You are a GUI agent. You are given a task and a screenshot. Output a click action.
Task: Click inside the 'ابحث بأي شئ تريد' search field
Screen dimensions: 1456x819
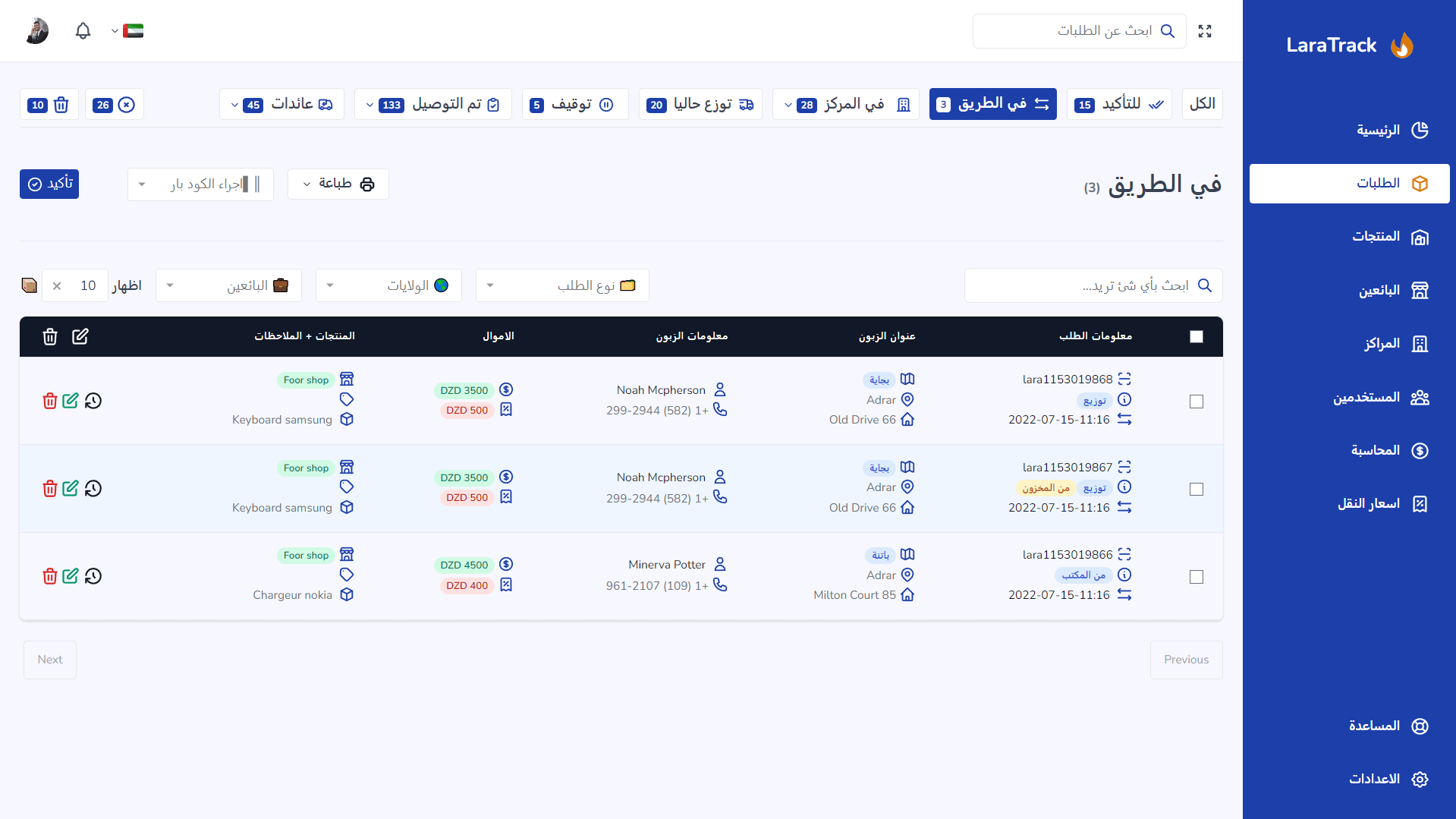[1093, 285]
